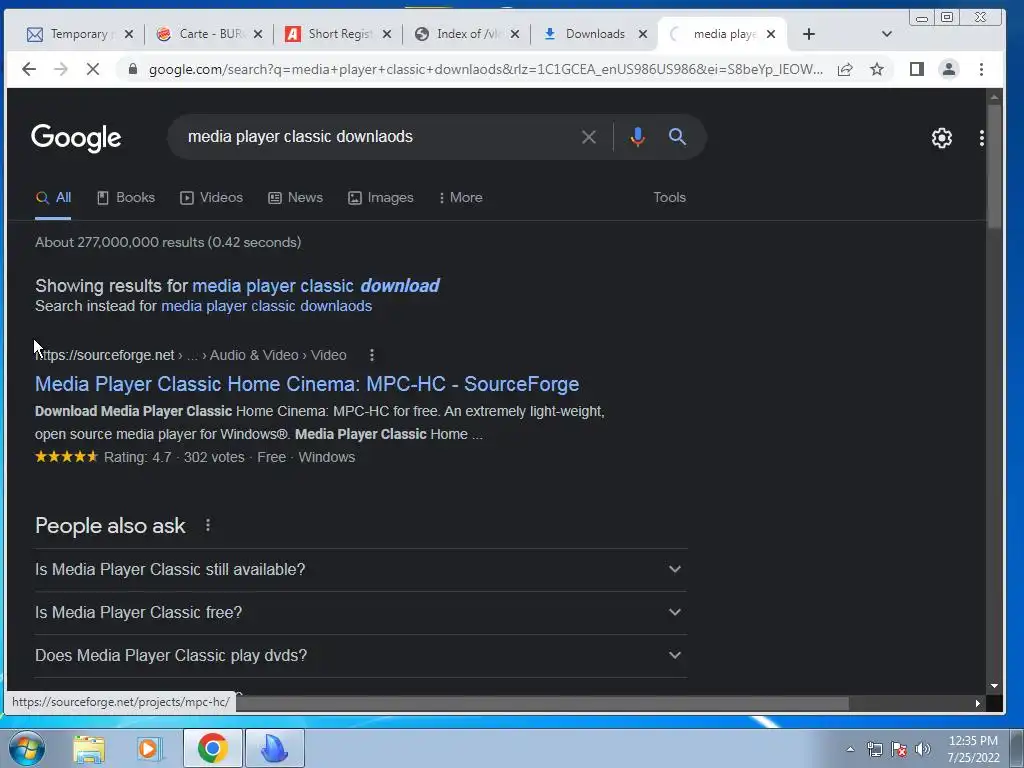Screen dimensions: 1024x768
Task: Share this page from address bar
Action: pos(845,69)
